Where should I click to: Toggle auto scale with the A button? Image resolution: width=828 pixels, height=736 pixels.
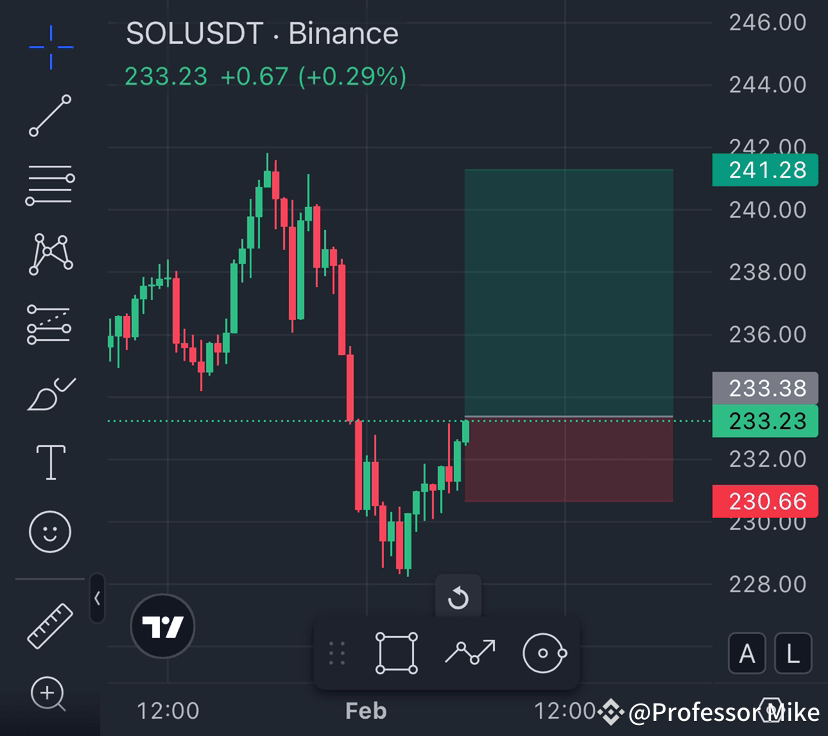coord(746,654)
